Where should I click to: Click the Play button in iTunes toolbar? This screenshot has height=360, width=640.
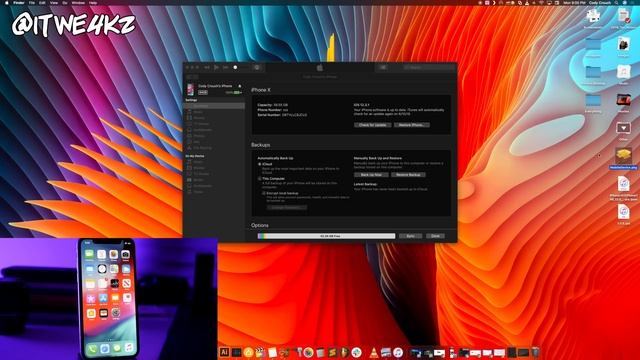(x=216, y=67)
